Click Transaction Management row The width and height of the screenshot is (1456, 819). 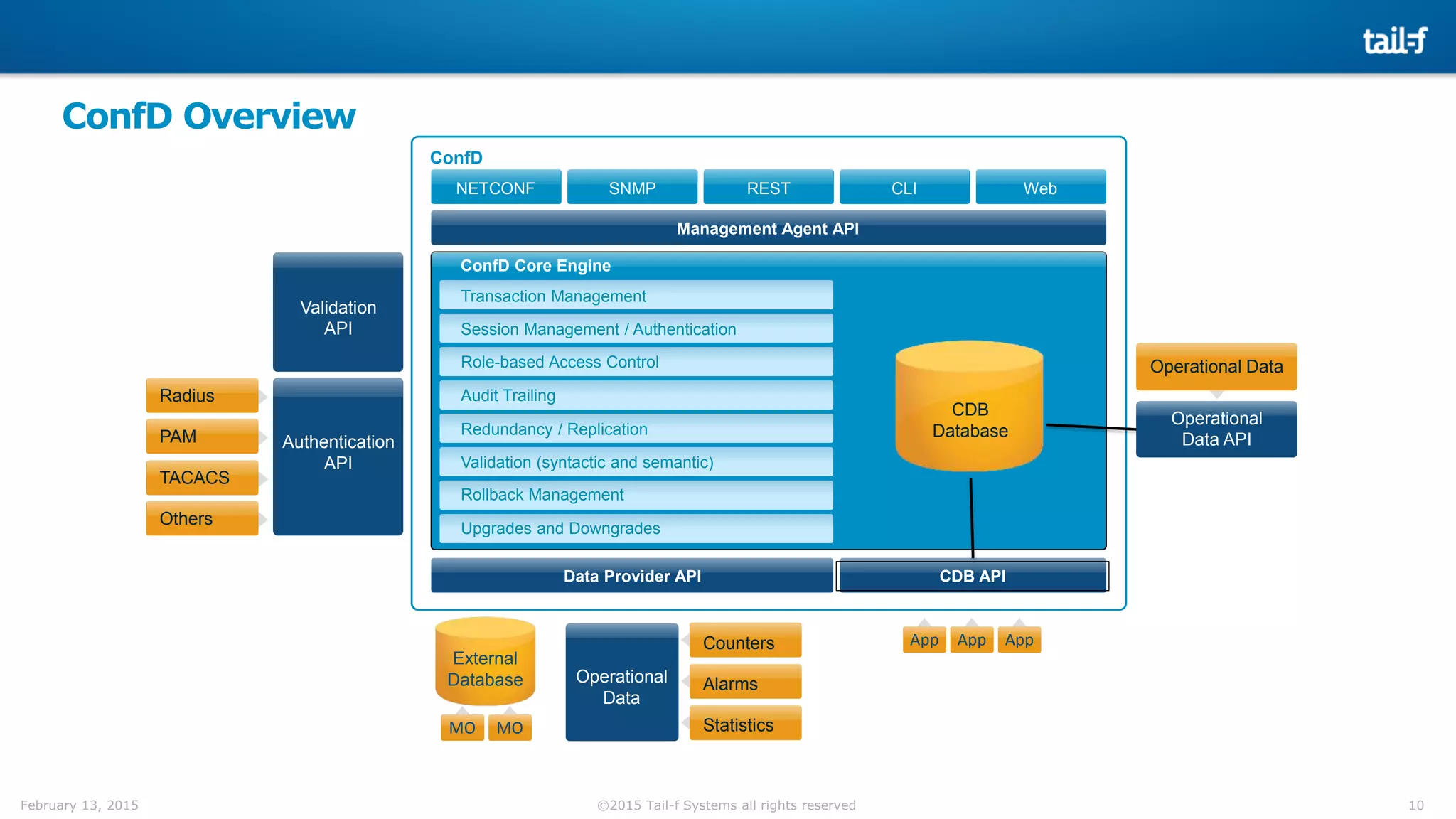(x=636, y=296)
